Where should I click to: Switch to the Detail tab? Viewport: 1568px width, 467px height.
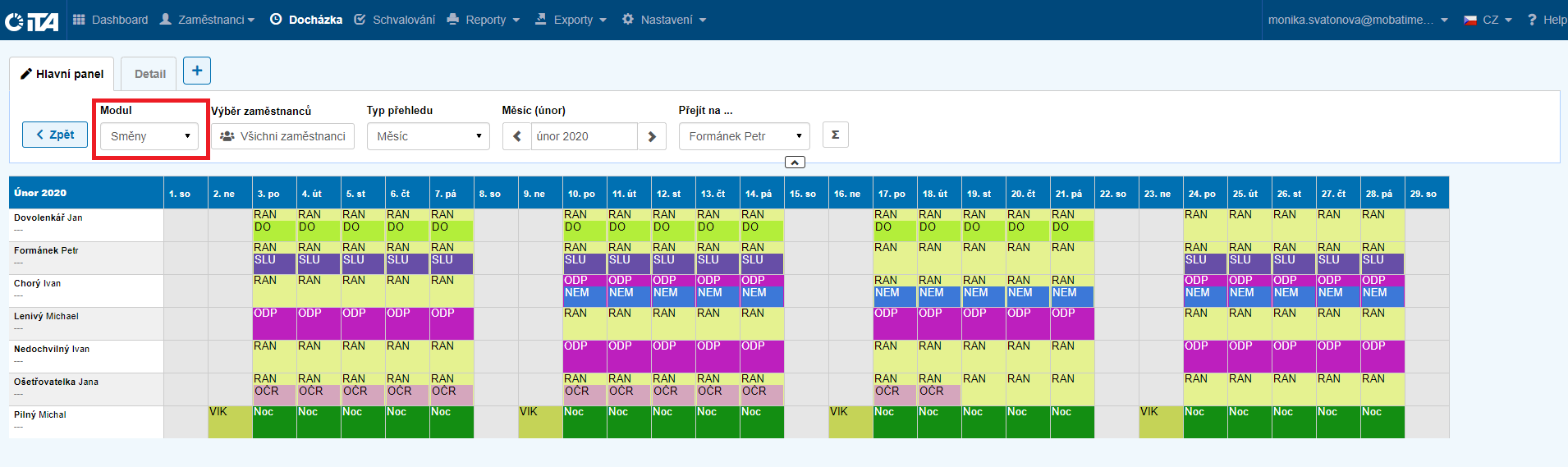(x=149, y=74)
